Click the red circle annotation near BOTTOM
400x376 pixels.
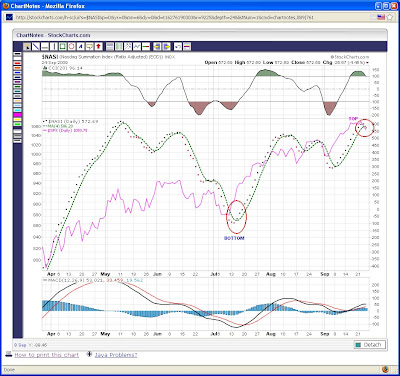236,217
